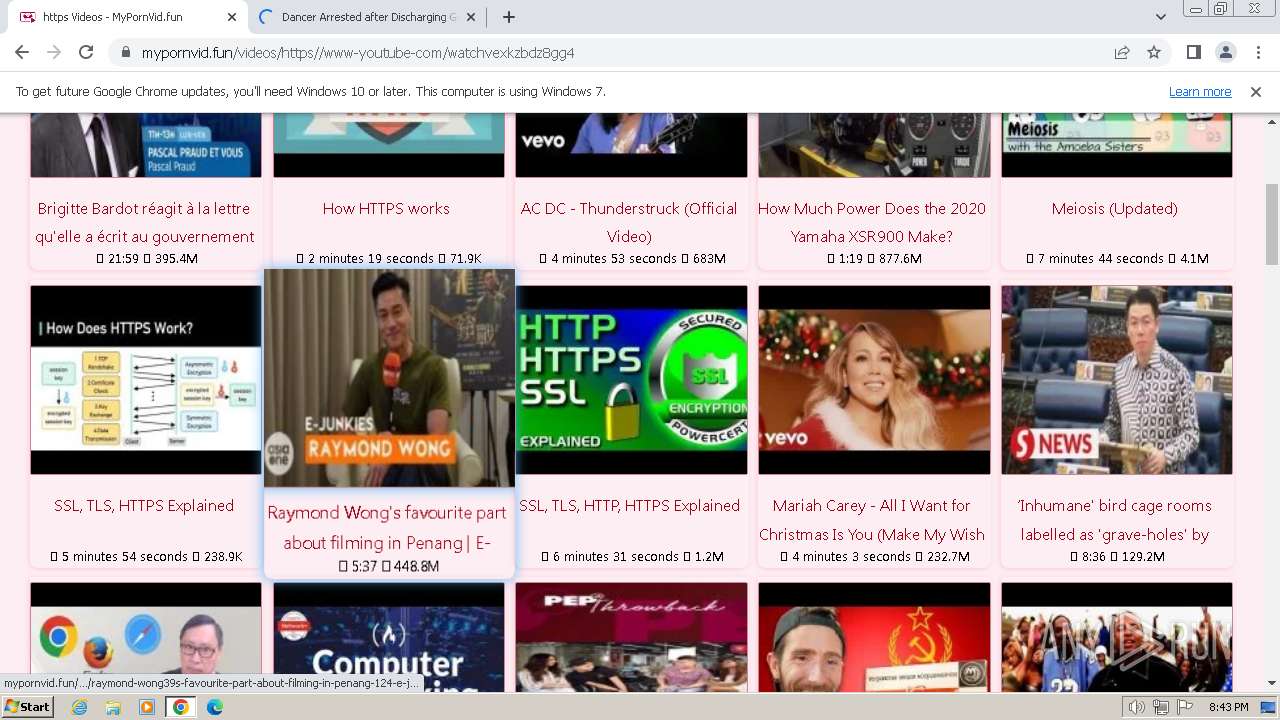Open Chrome three-dot menu
This screenshot has height=720, width=1280.
[1258, 52]
